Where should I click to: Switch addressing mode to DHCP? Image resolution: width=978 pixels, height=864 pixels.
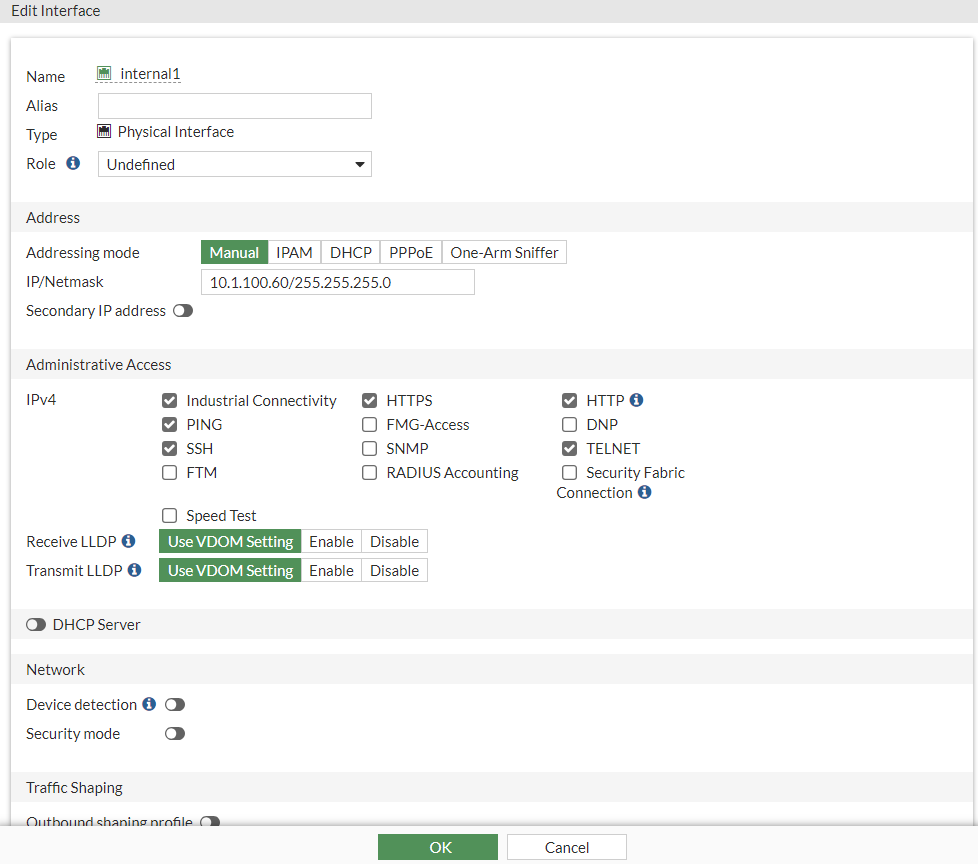[x=350, y=252]
